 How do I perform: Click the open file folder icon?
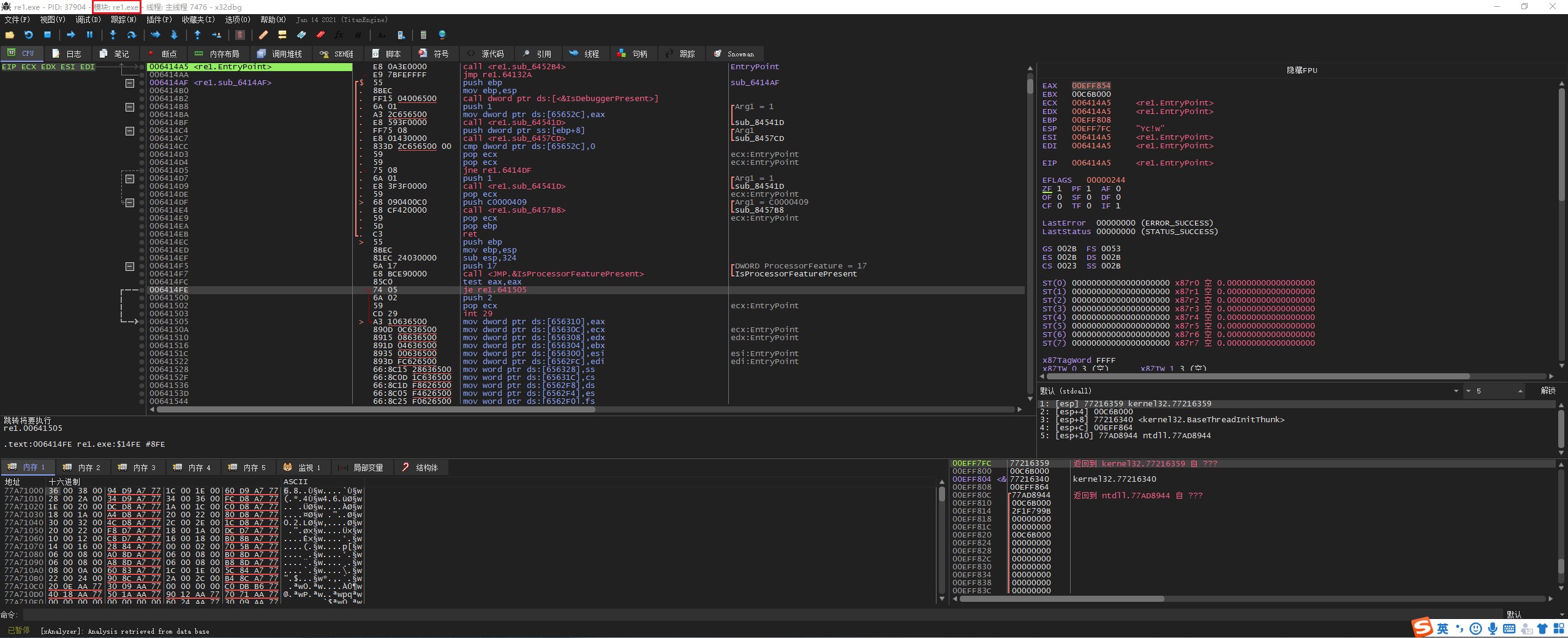click(10, 35)
